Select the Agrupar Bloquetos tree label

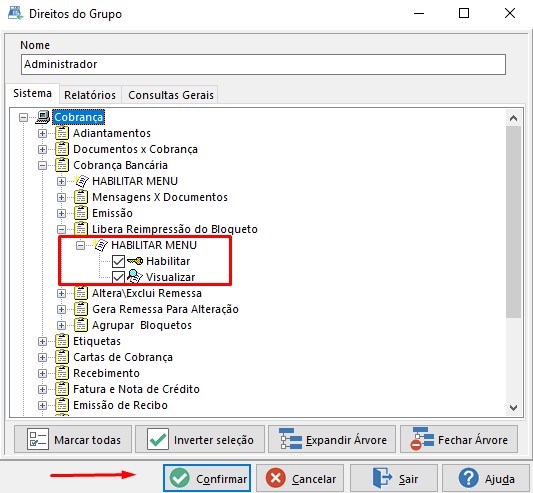[142, 325]
